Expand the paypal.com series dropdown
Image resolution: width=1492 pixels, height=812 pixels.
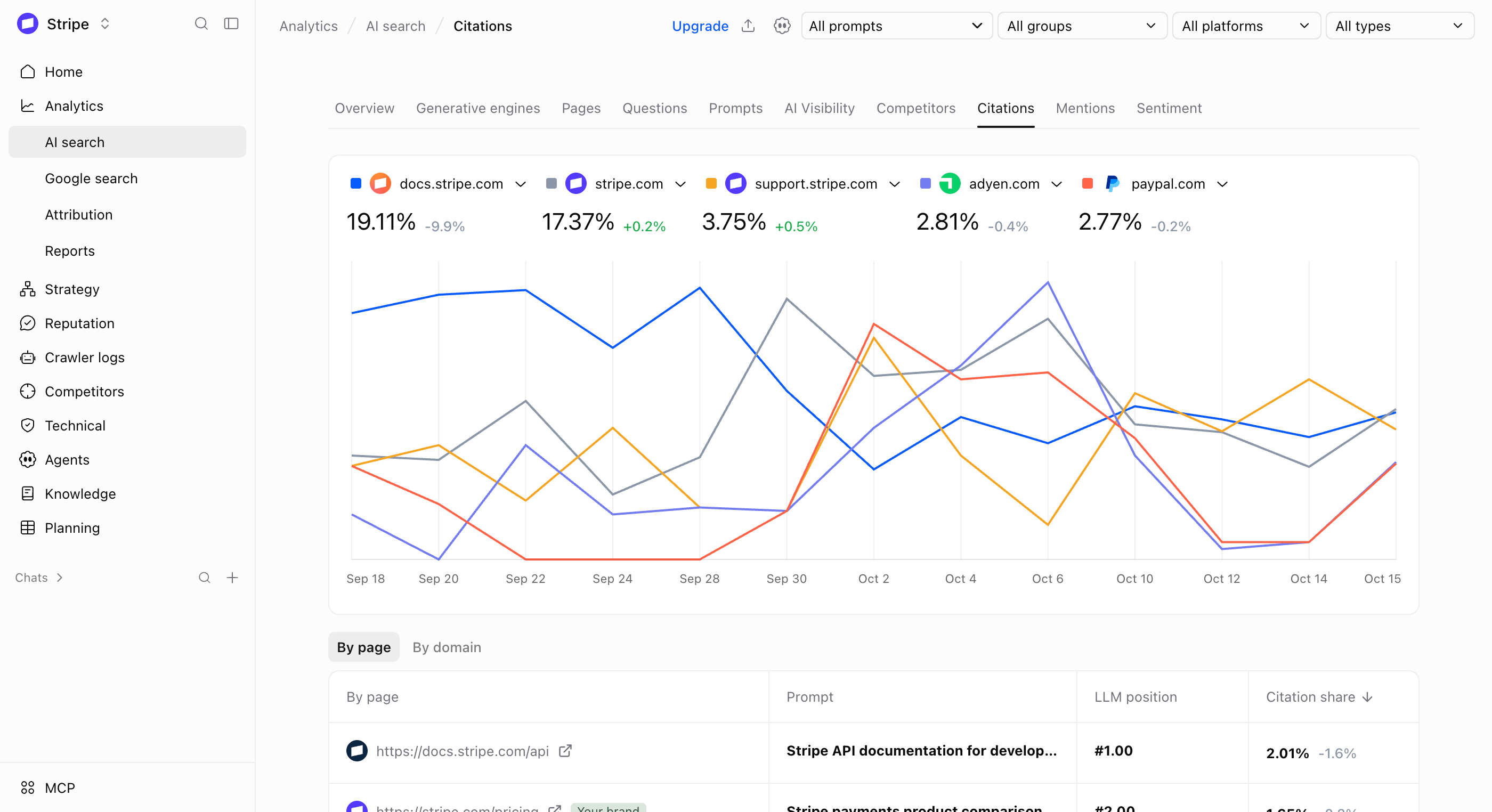[1222, 184]
